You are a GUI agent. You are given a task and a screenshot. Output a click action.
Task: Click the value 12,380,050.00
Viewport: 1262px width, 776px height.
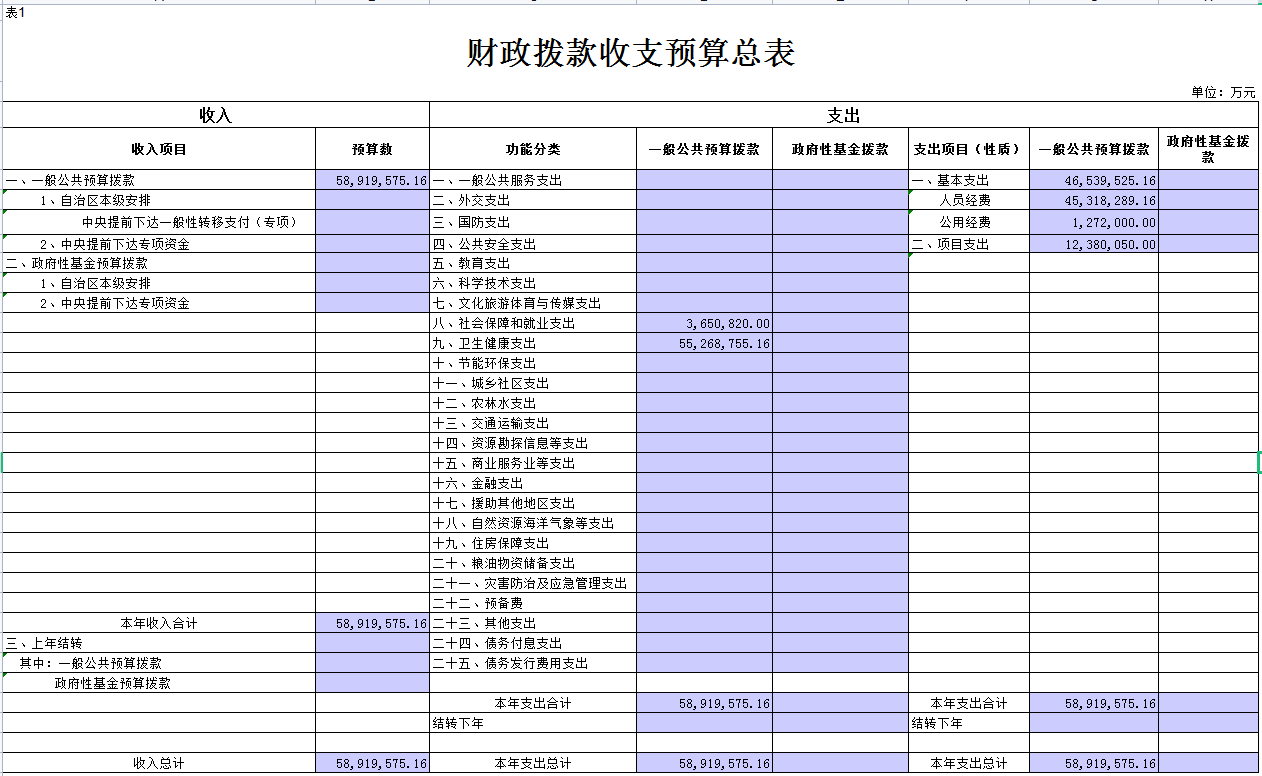tap(1110, 244)
